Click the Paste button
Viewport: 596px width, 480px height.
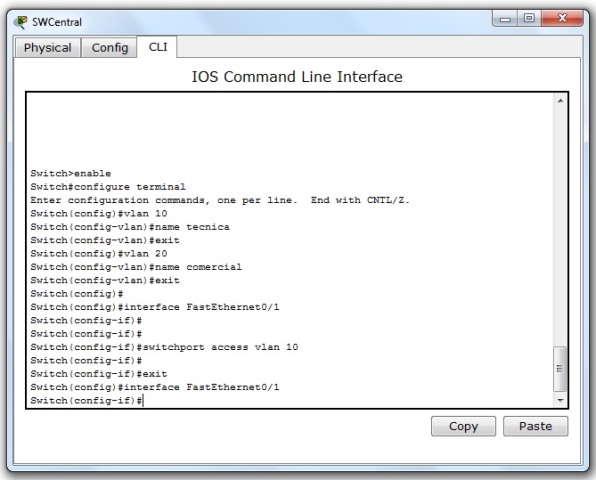[x=535, y=426]
